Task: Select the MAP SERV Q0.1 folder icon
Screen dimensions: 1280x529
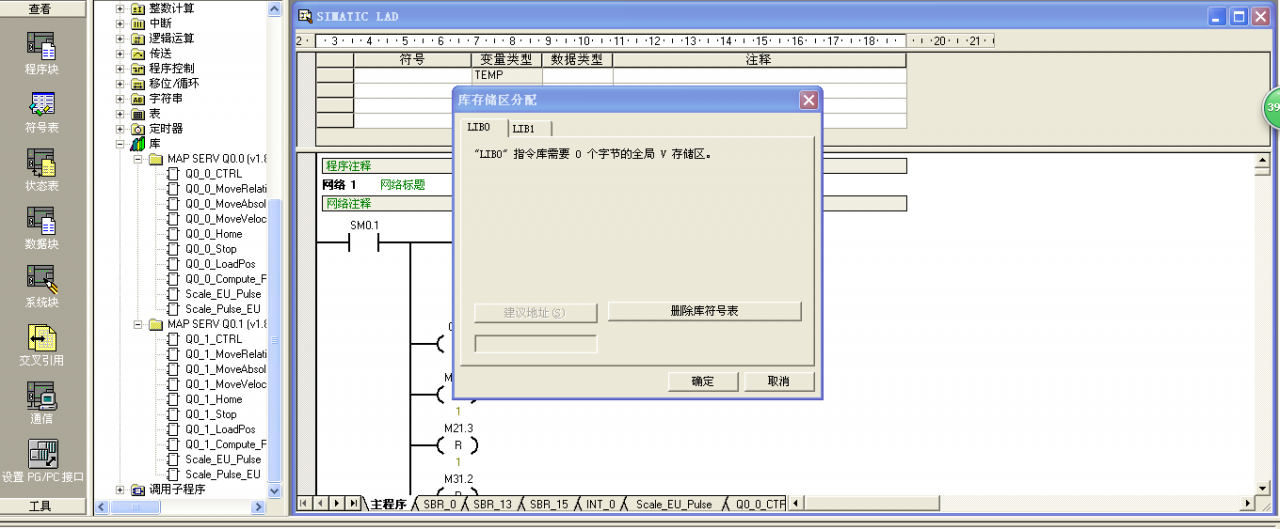Action: coord(156,324)
